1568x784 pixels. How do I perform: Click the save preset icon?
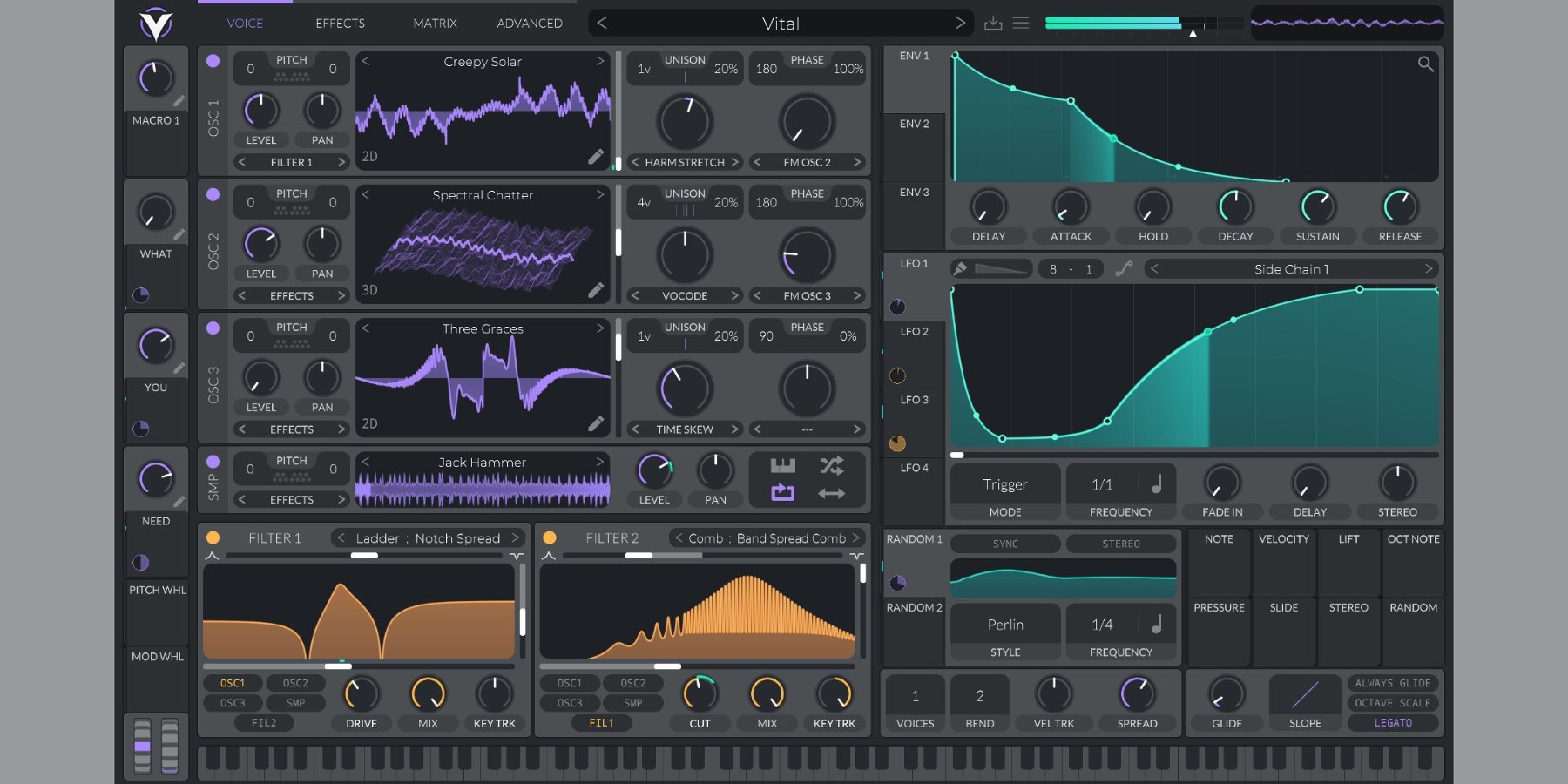tap(993, 24)
